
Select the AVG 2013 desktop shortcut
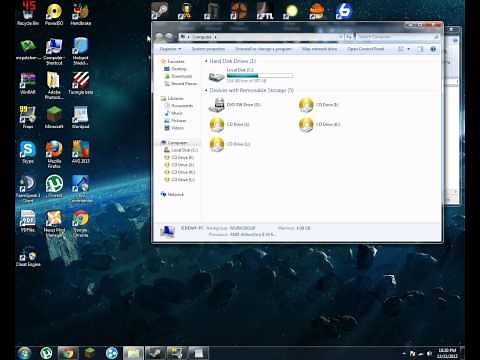[x=81, y=152]
